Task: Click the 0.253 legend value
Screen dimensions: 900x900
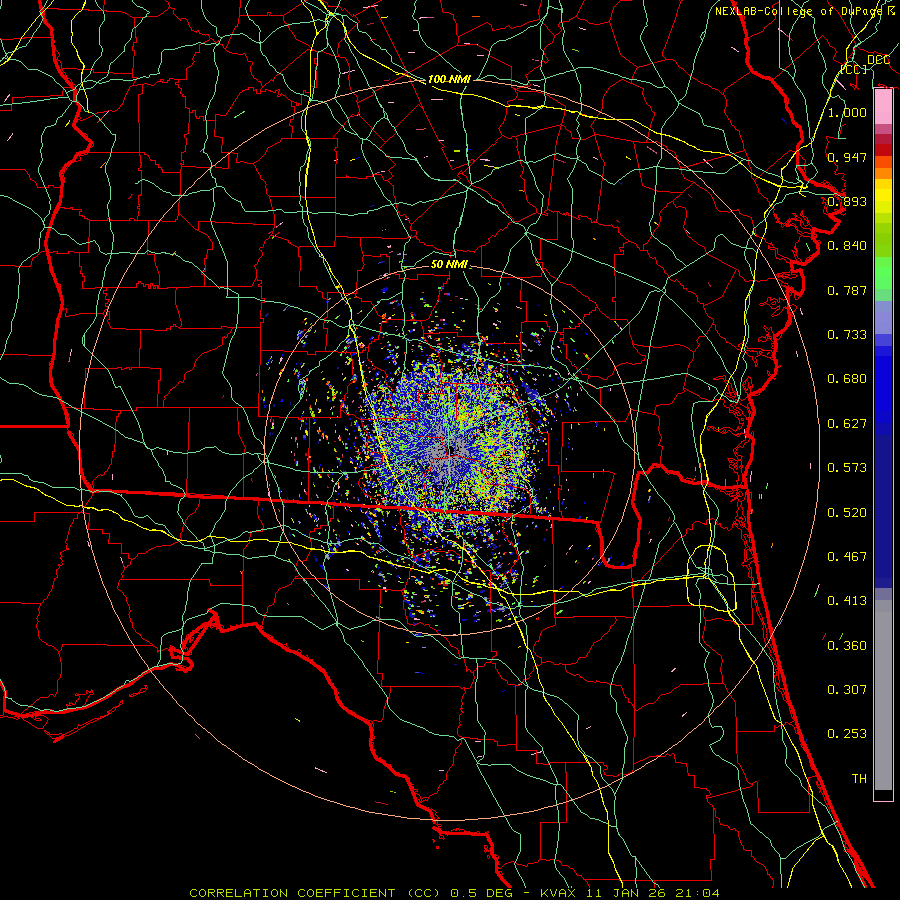Action: pyautogui.click(x=847, y=734)
